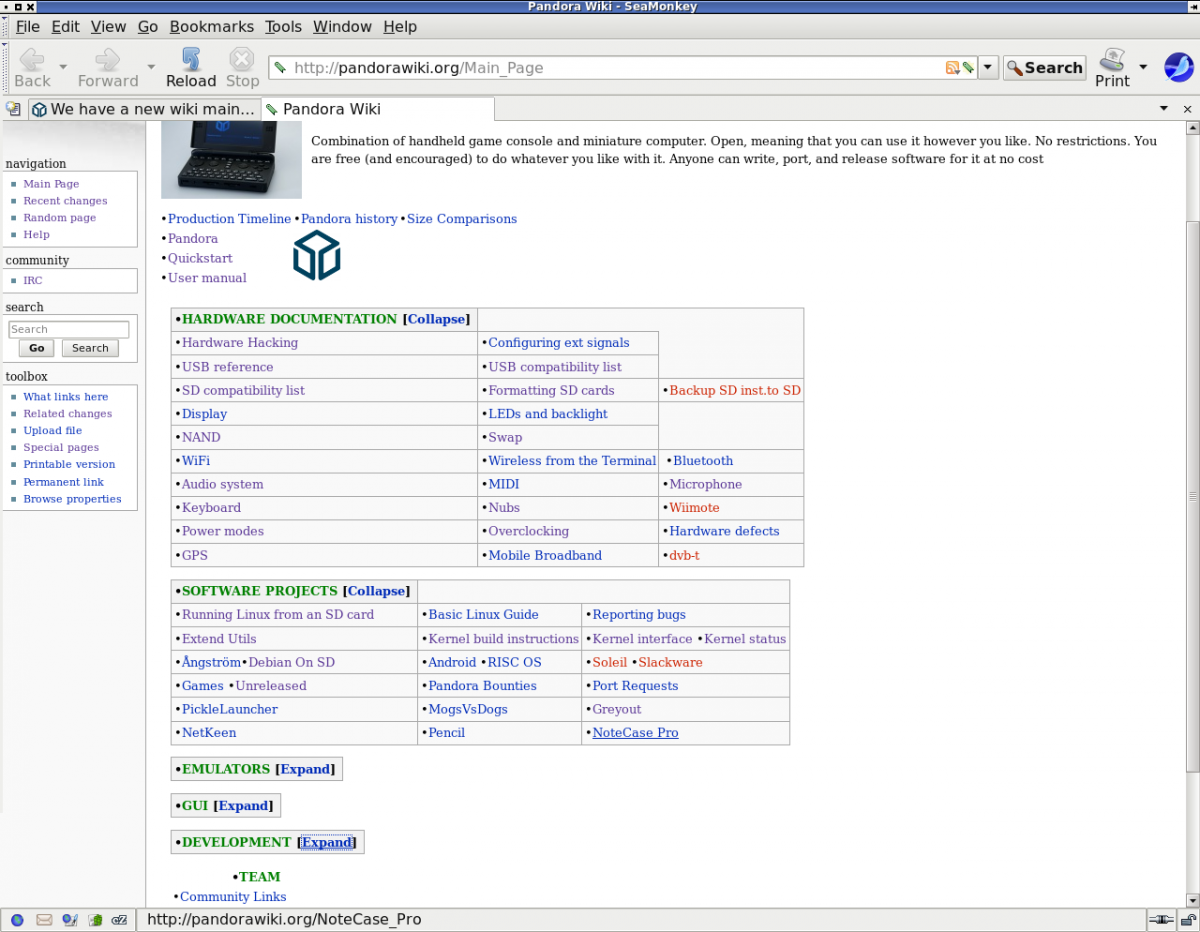Click the vertical page scrollbar

[x=1191, y=495]
